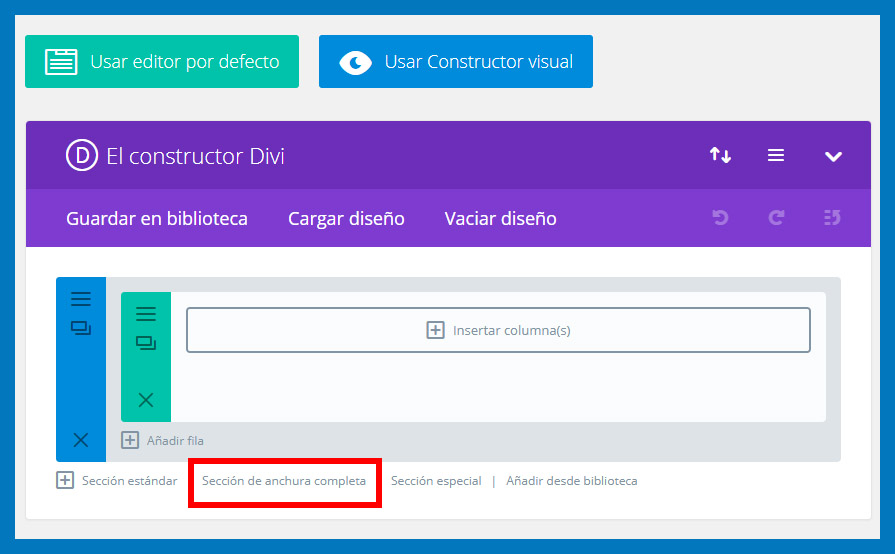Screen dimensions: 895x554
Task: Open blue section settings hamburger icon
Action: tap(81, 299)
